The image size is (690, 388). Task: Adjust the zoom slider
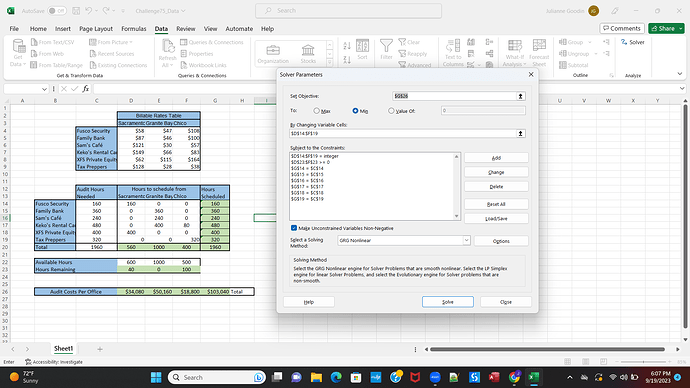(x=644, y=362)
